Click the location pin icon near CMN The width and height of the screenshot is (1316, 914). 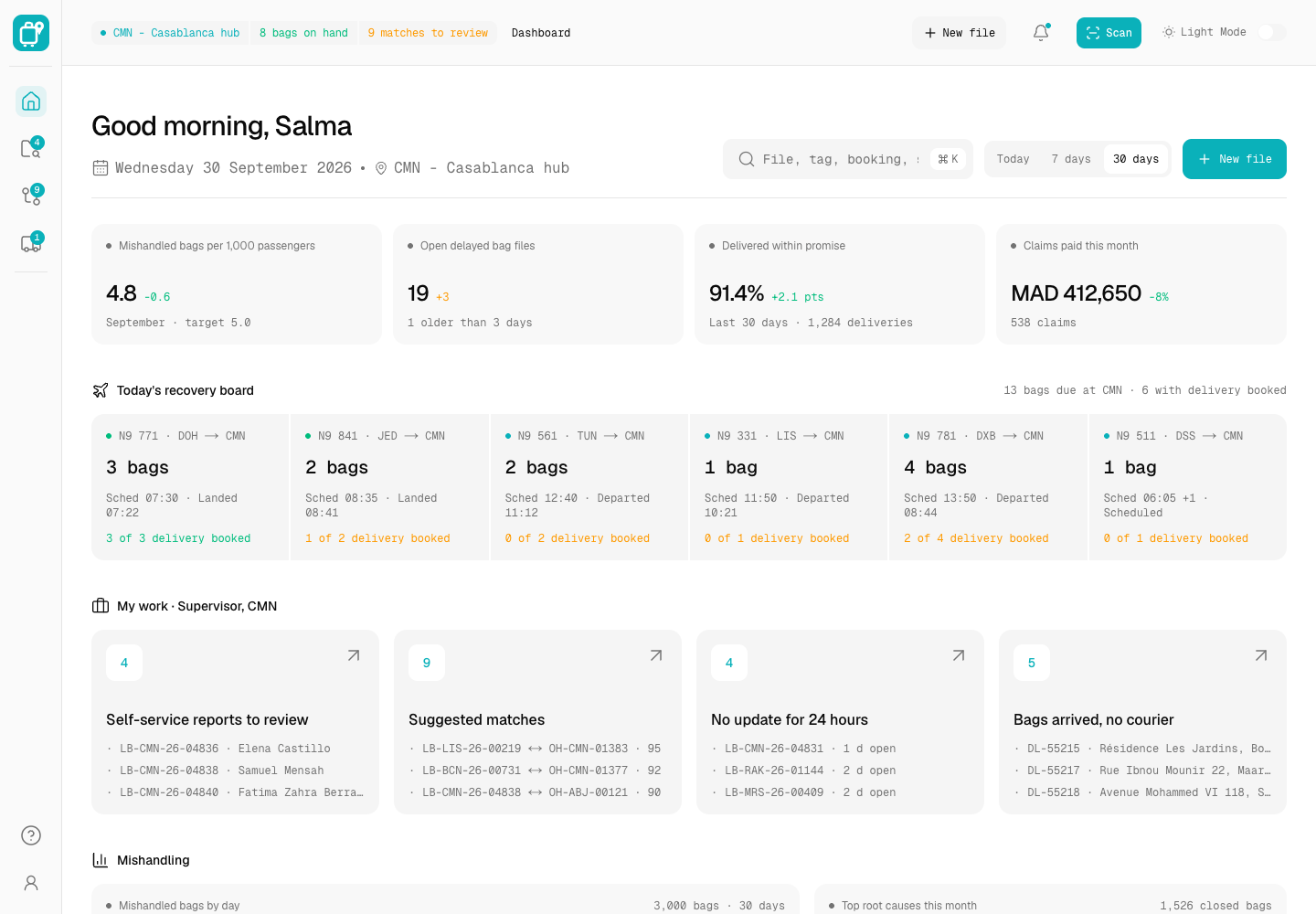coord(381,168)
